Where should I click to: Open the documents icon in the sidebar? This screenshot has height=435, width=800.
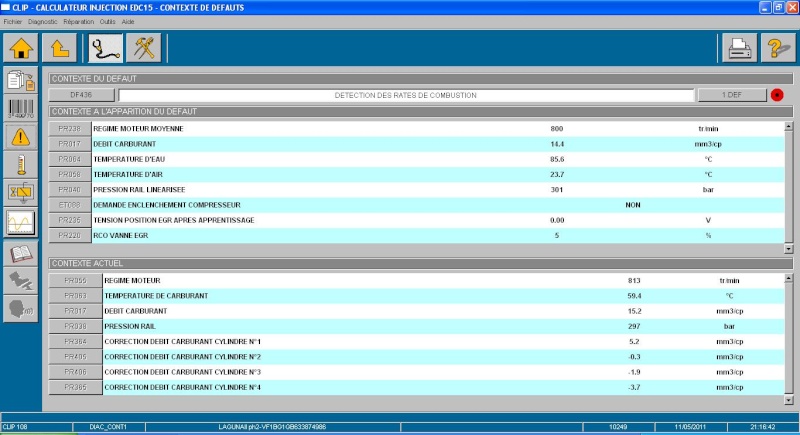(21, 81)
